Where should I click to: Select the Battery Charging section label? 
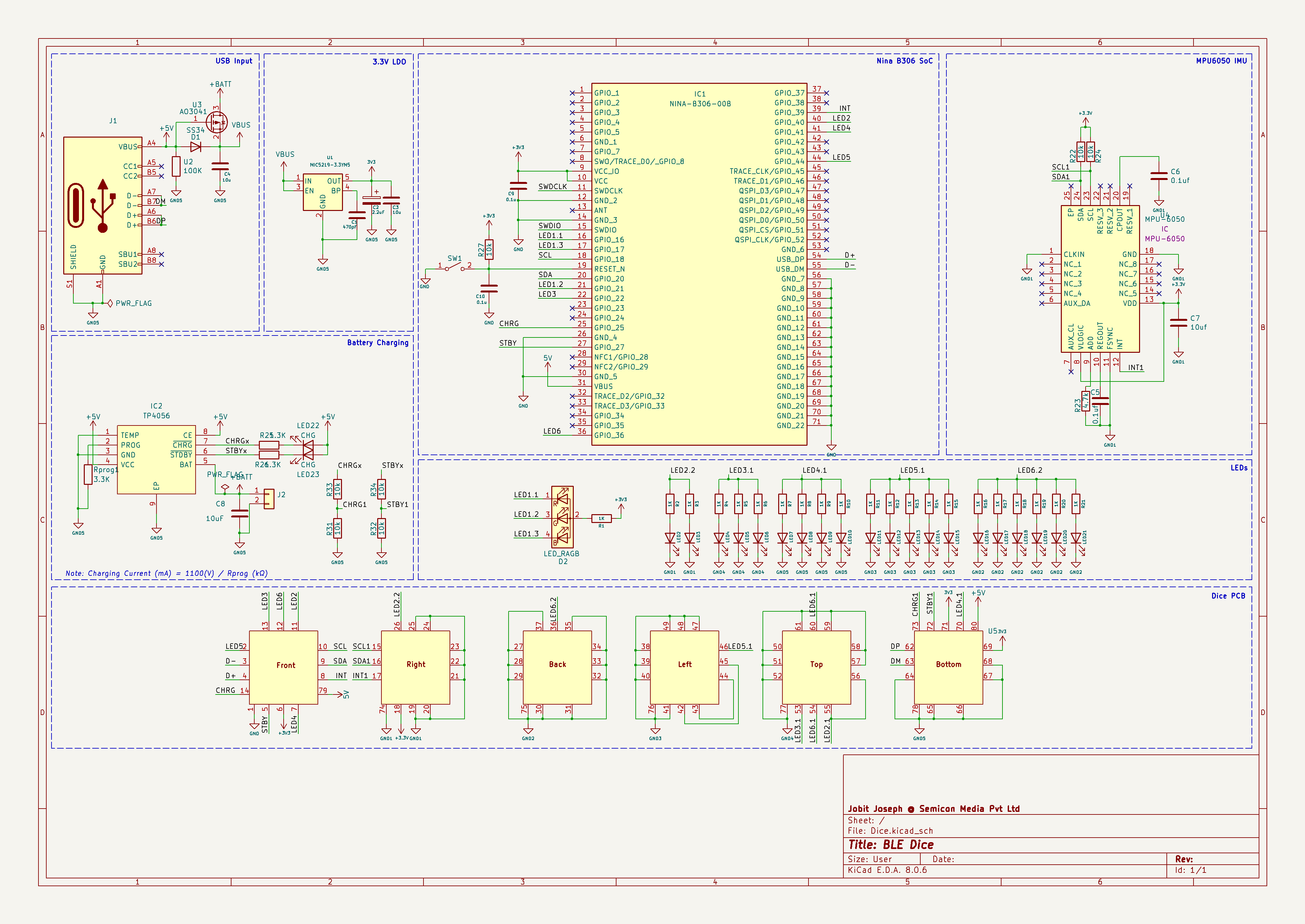coord(377,343)
